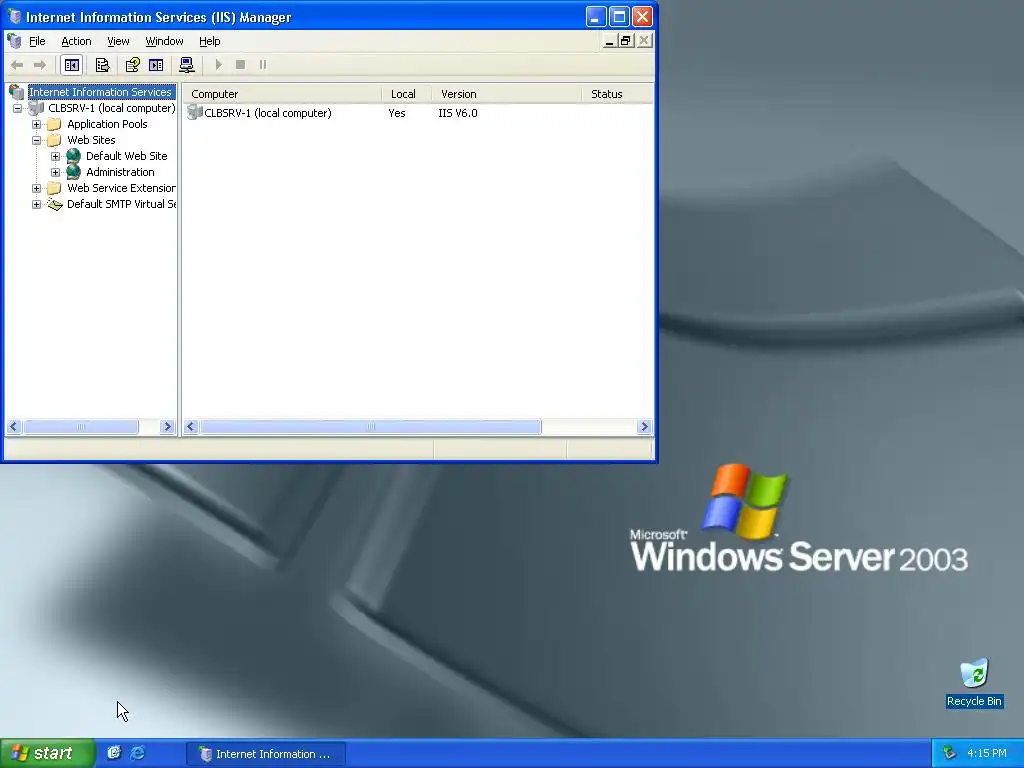Click the Forward arrow toolbar icon
Screen dimensions: 1024x768
(x=40, y=65)
